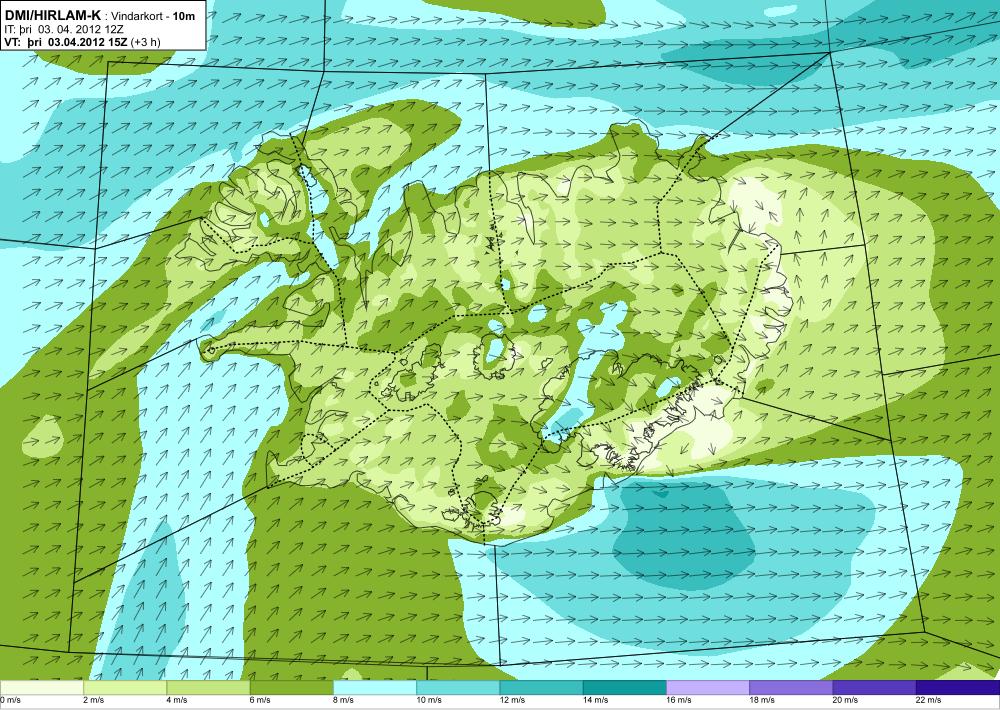Viewport: 1000px width, 710px height.
Task: Pick the 16–18 m/s light purple legend swatch
Action: coord(708,688)
